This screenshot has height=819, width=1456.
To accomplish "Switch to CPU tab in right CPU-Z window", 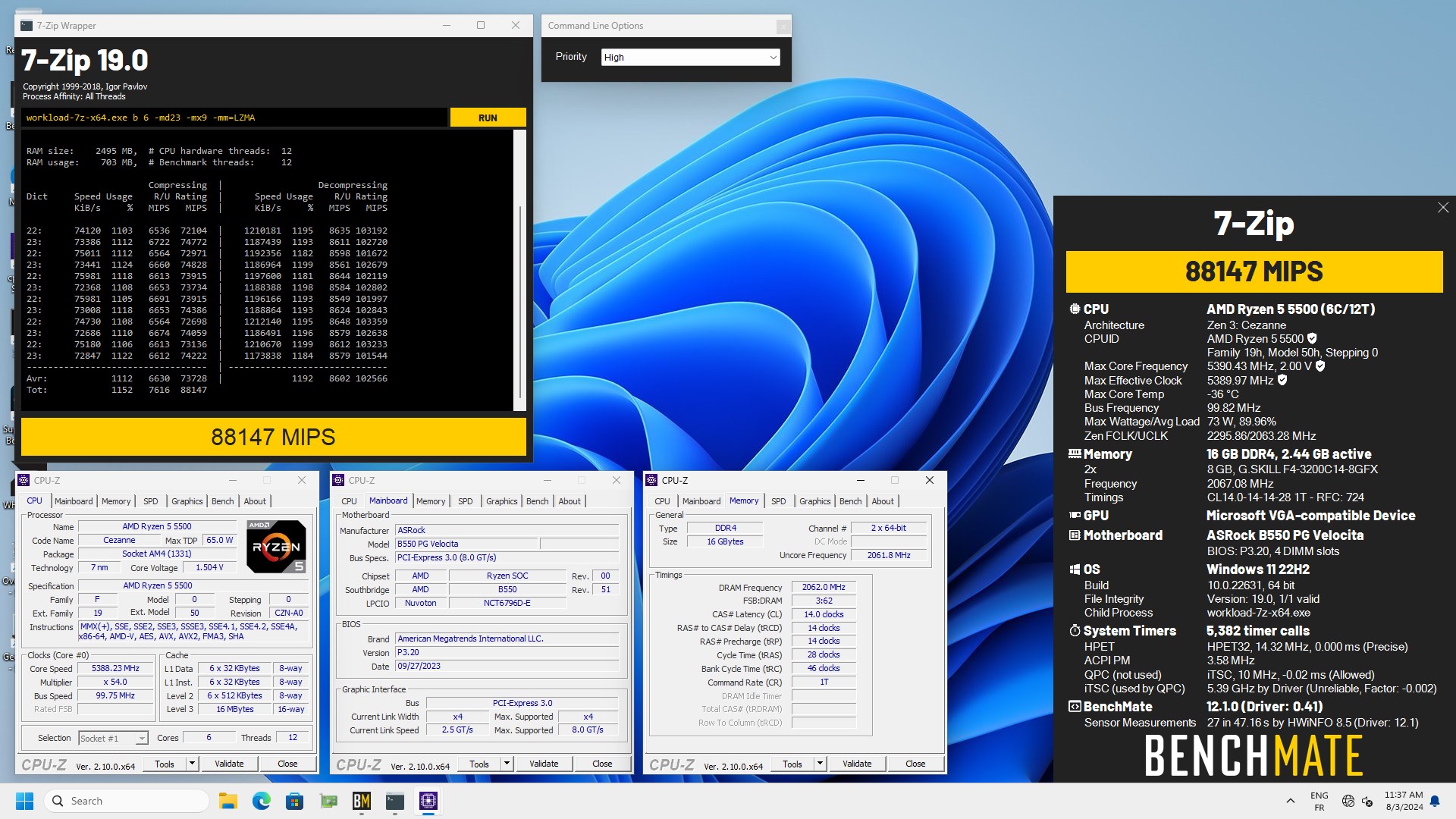I will [662, 501].
